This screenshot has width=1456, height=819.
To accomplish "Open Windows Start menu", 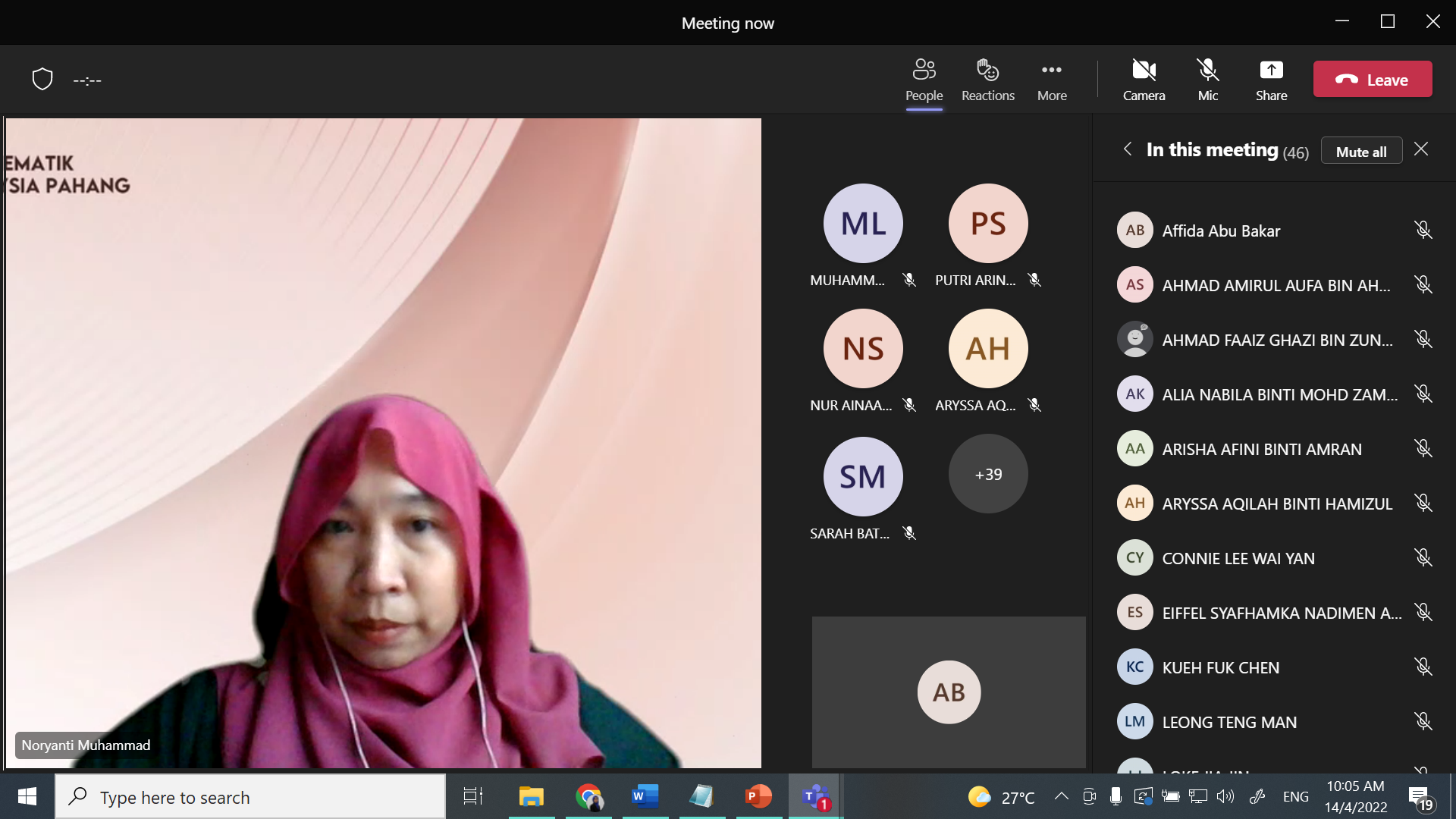I will coord(27,796).
